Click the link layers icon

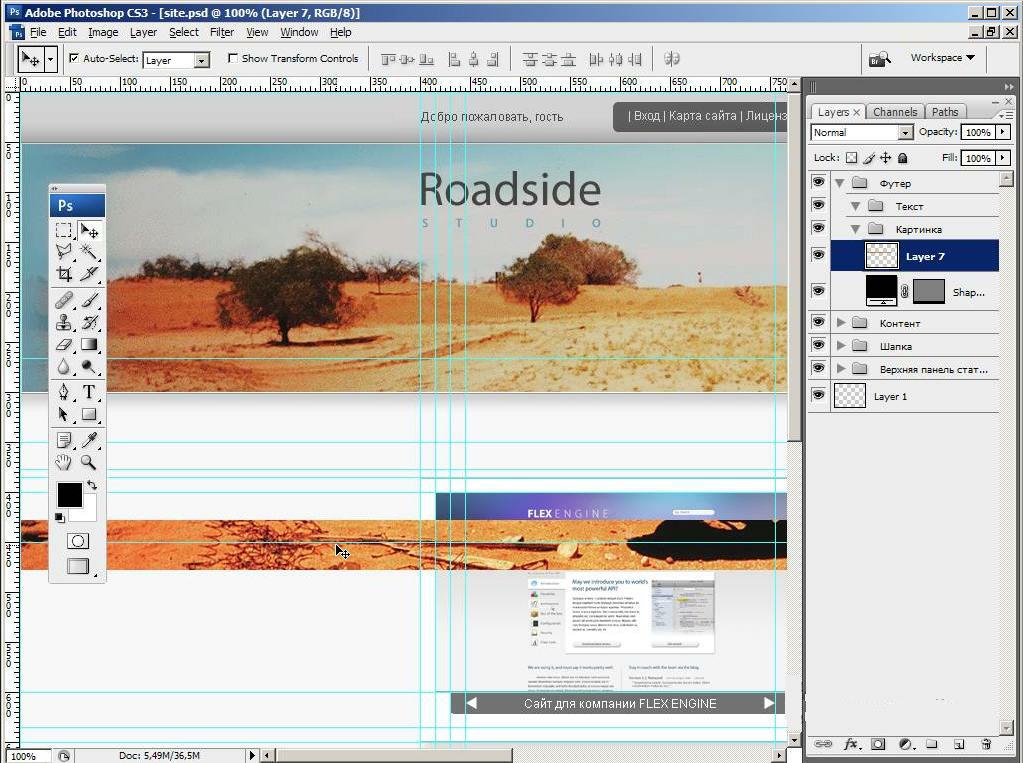click(823, 744)
